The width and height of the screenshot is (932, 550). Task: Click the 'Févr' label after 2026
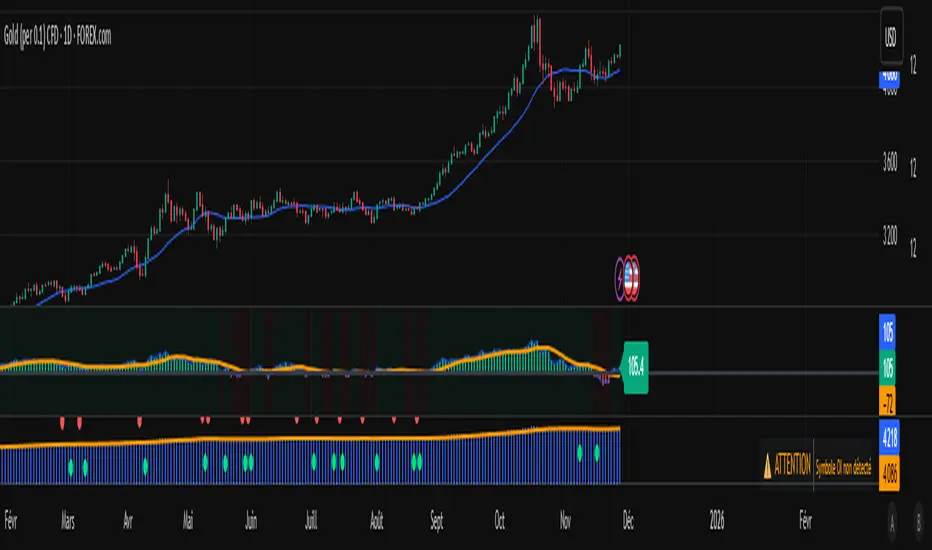point(805,521)
